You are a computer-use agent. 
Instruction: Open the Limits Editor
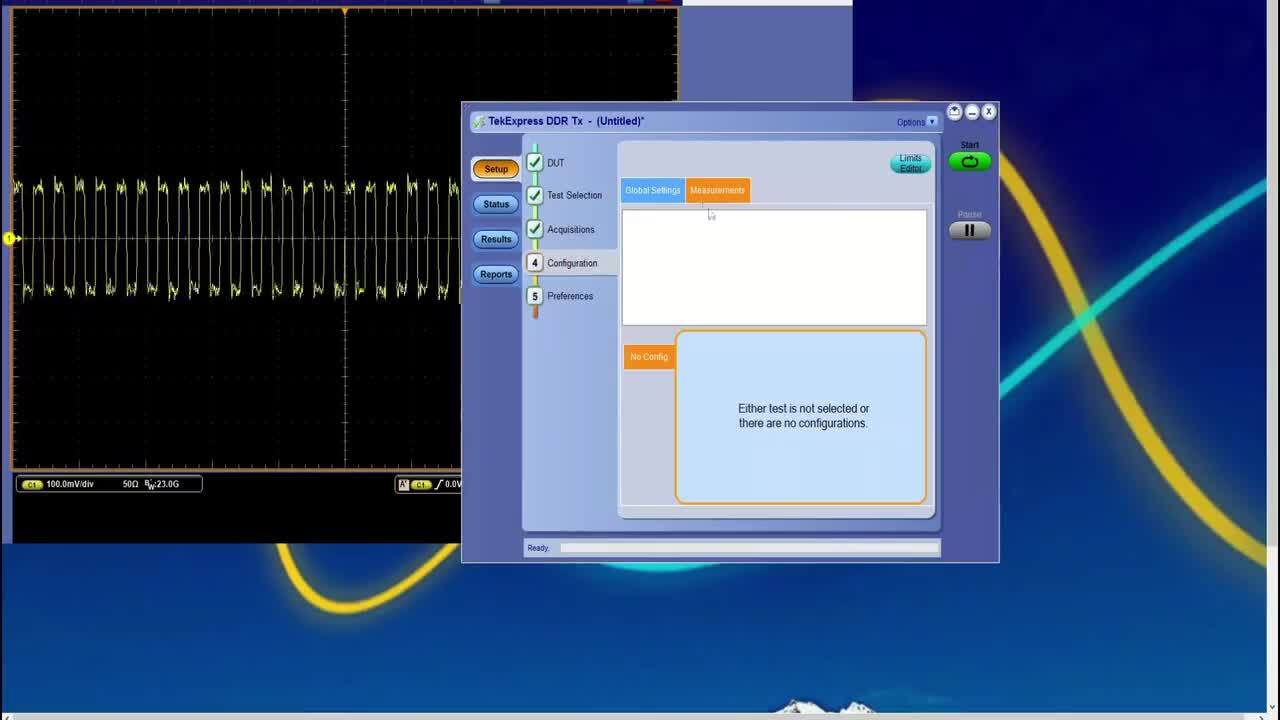point(909,162)
